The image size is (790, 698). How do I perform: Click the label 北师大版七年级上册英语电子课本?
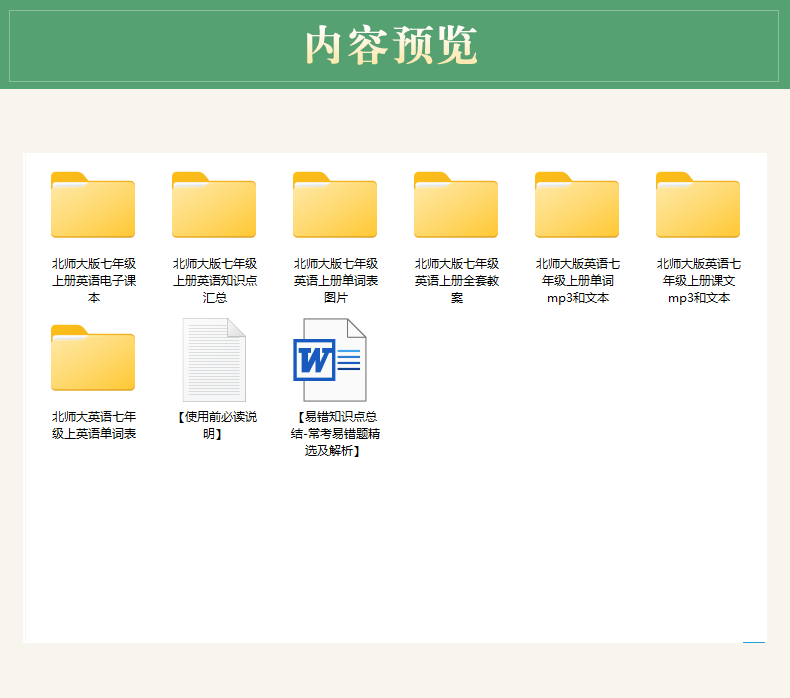click(x=94, y=281)
